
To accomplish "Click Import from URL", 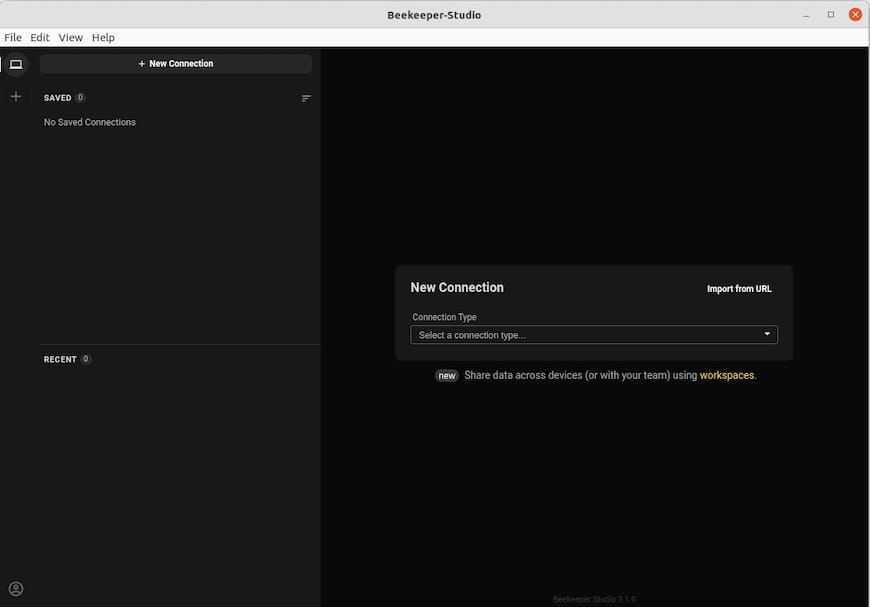I will point(739,289).
